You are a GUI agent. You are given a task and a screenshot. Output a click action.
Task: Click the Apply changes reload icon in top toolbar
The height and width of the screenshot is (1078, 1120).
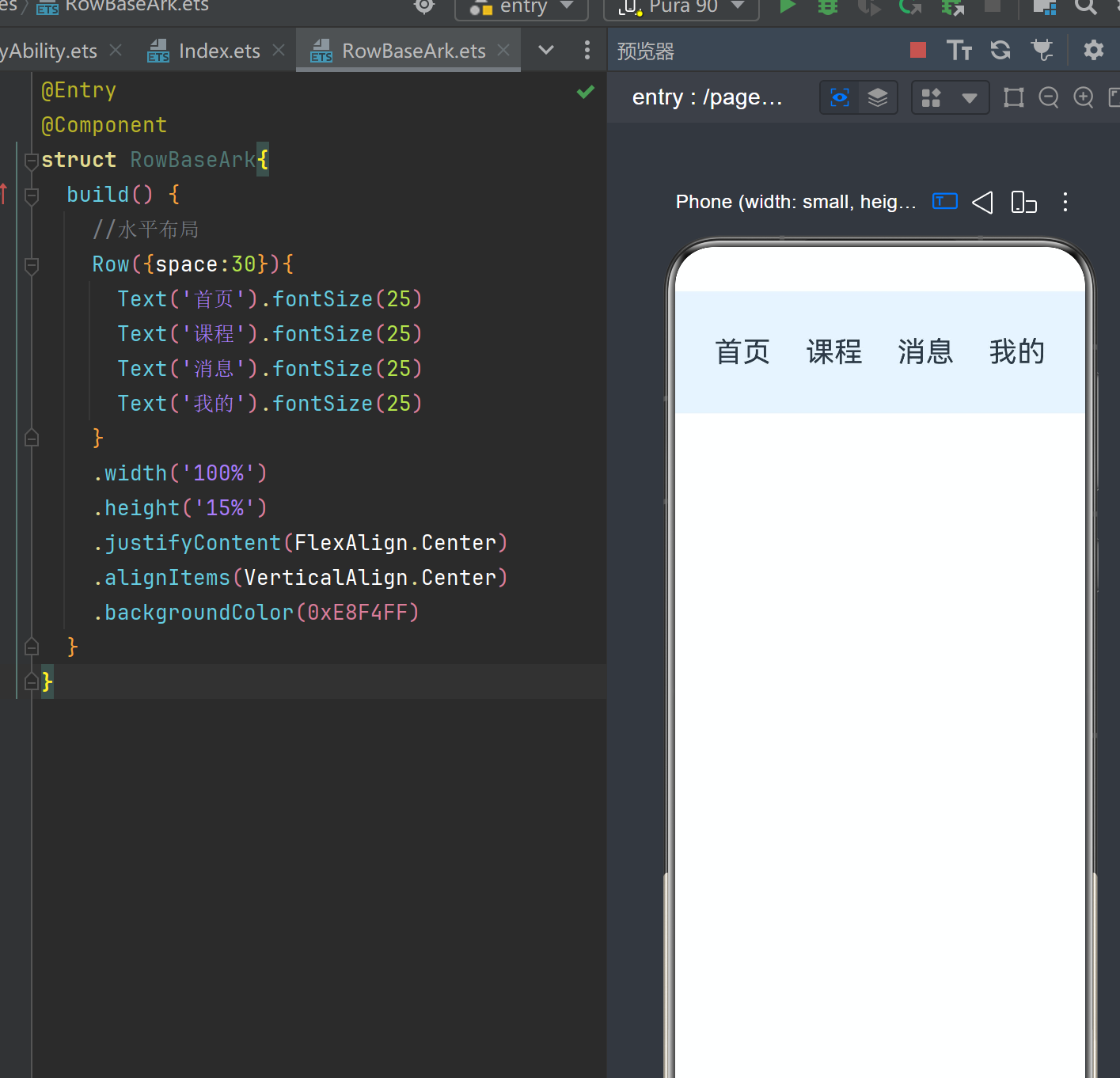910,6
